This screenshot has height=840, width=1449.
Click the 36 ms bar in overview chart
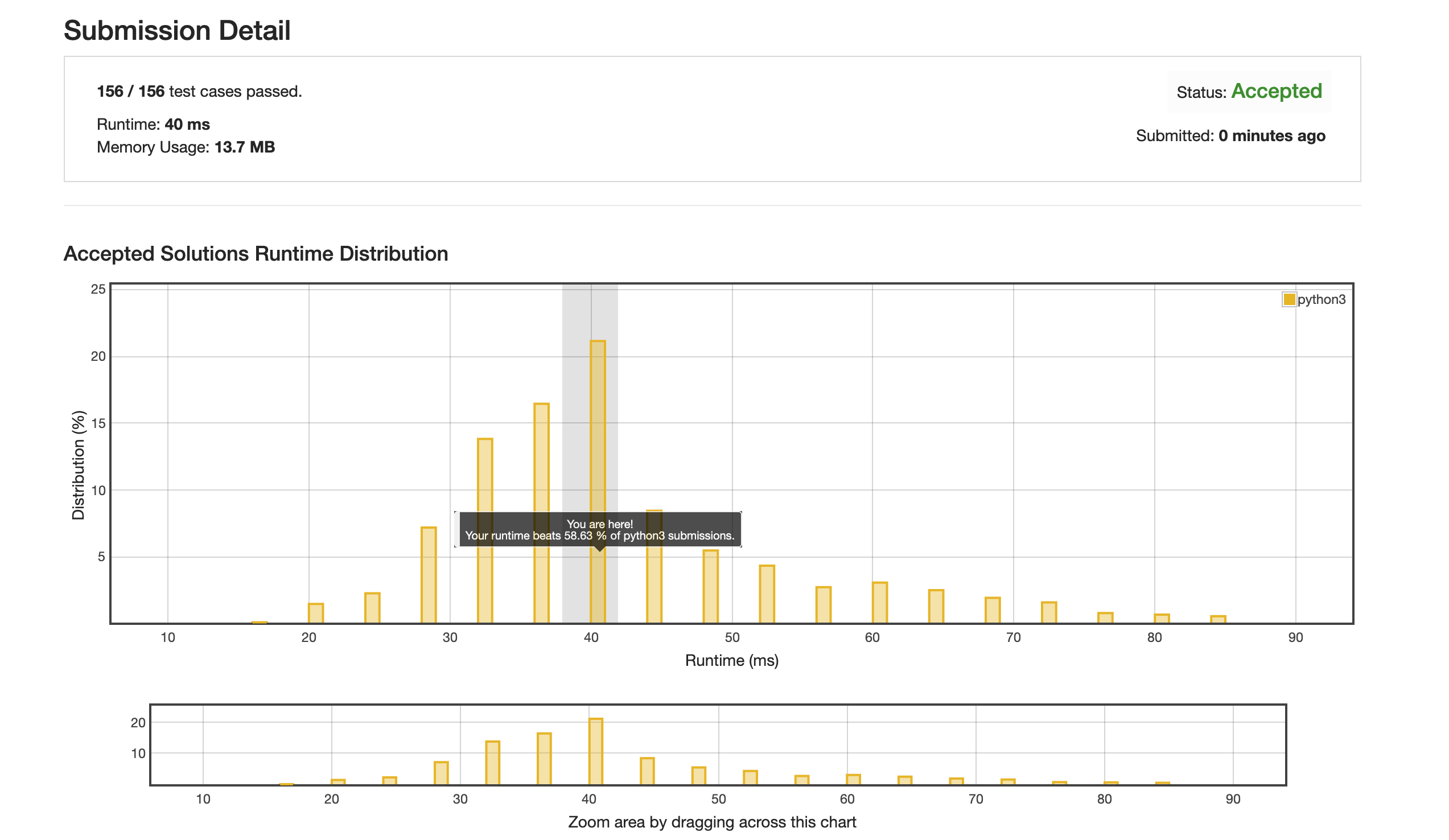click(x=544, y=759)
